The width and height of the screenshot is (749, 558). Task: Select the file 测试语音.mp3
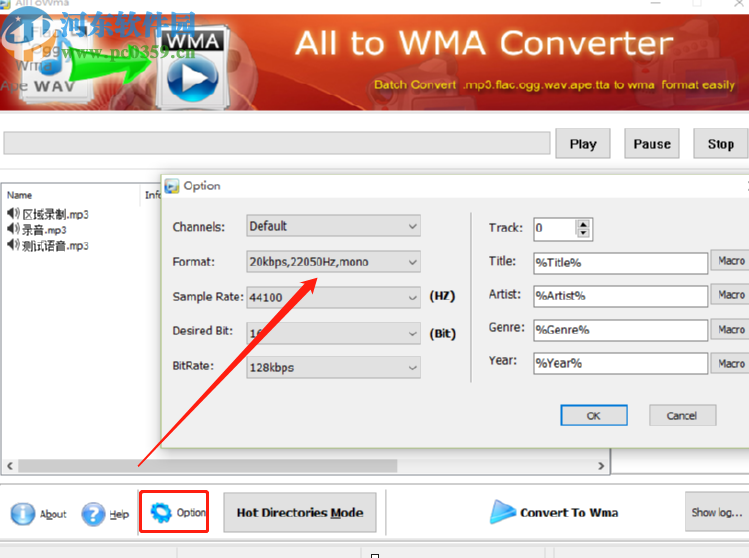point(55,246)
